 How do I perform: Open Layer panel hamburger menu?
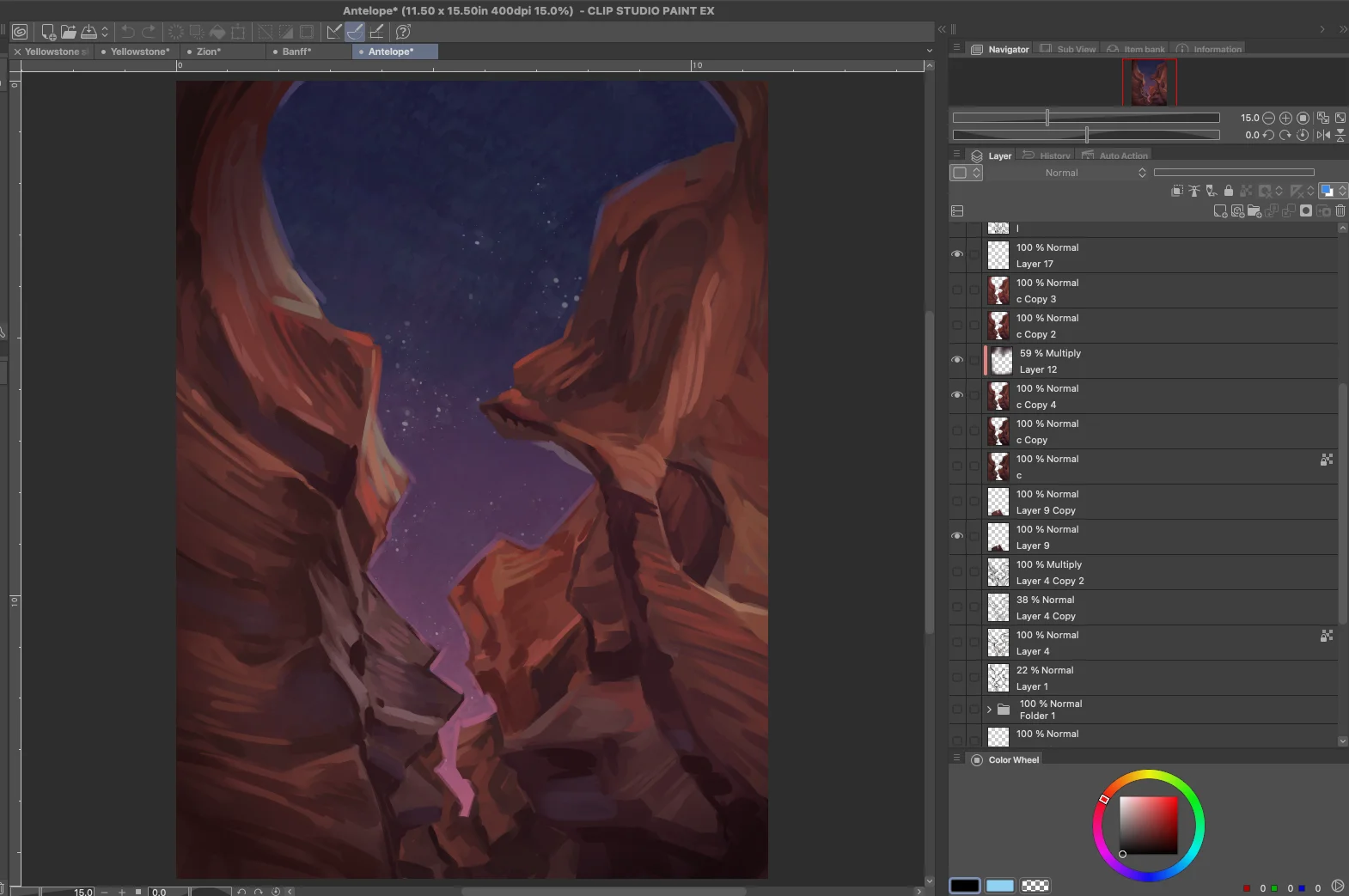pos(956,155)
